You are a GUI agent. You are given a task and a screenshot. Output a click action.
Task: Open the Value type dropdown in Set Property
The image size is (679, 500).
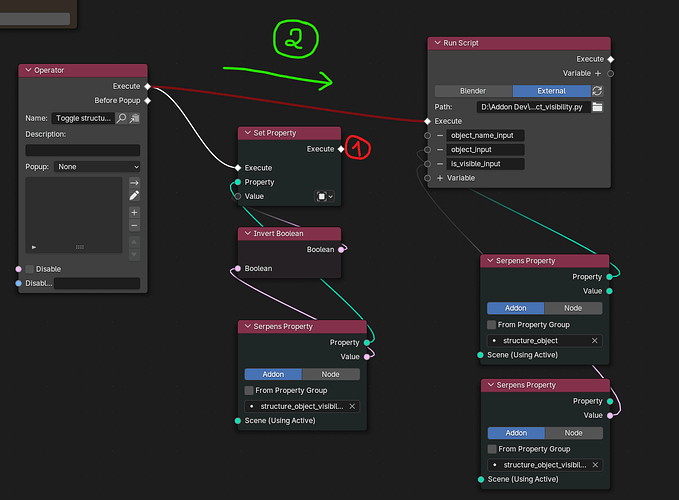tap(324, 197)
